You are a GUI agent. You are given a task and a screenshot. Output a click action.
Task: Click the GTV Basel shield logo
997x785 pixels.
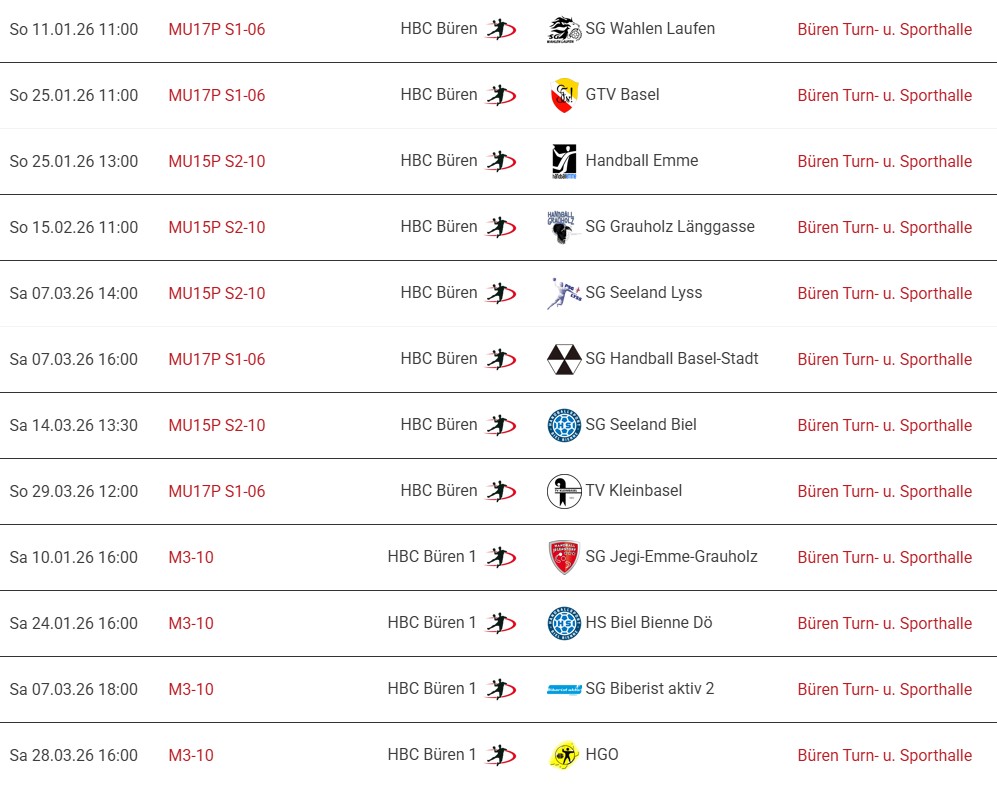[x=564, y=96]
